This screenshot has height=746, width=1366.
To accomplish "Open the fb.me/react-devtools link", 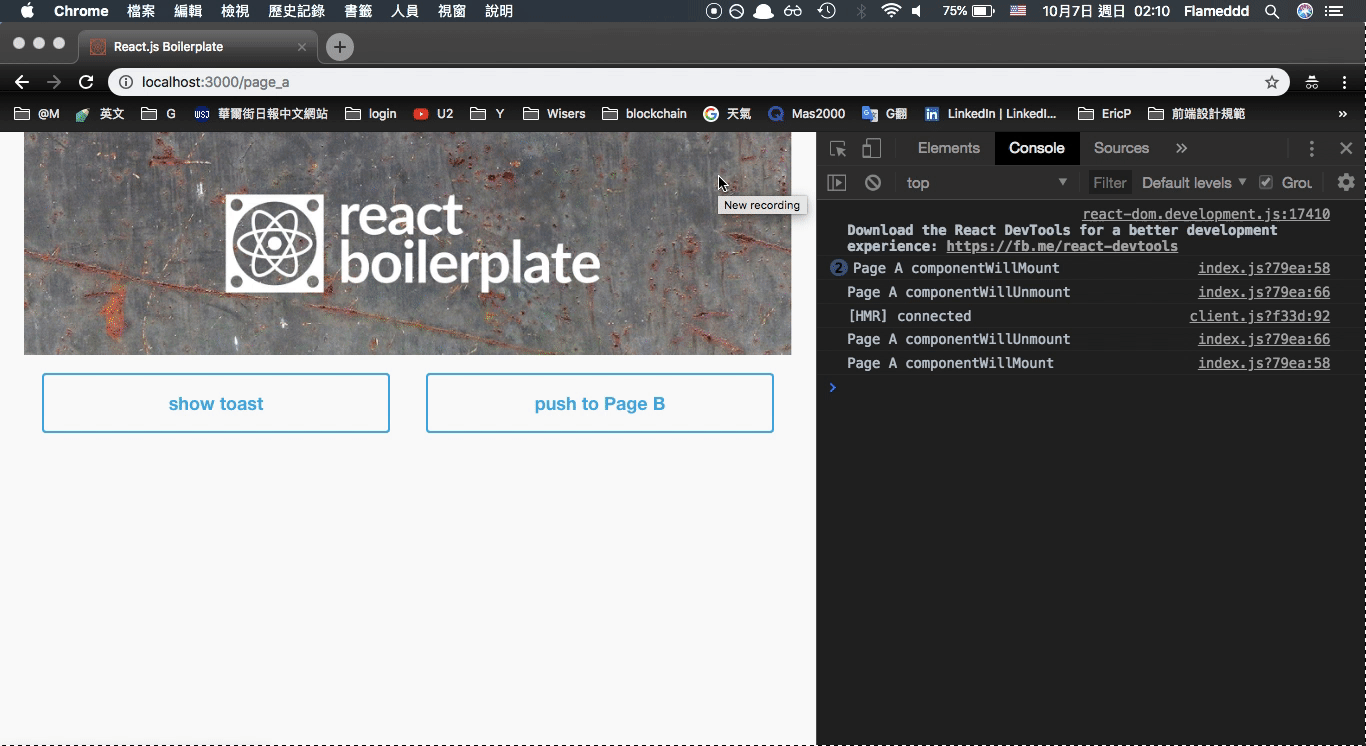I will coord(1062,246).
